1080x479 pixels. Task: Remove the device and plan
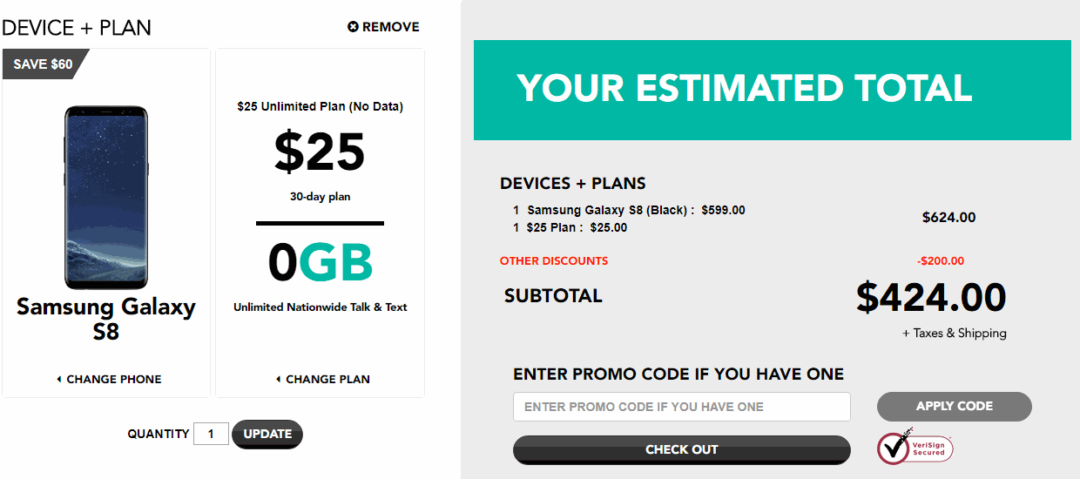coord(384,27)
